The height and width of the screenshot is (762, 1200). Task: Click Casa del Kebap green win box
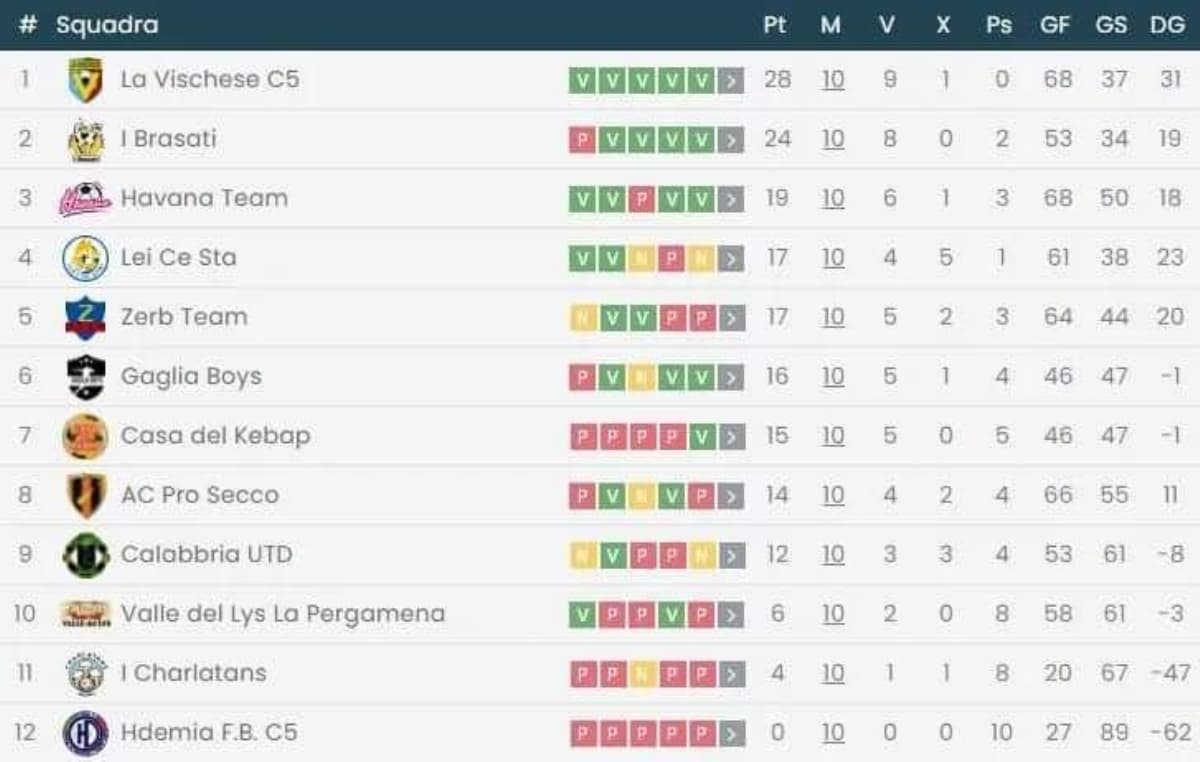tap(702, 437)
